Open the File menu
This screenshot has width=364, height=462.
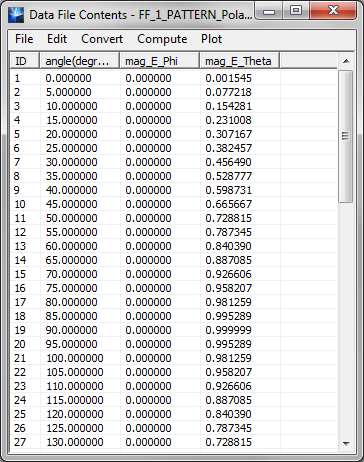(x=24, y=39)
